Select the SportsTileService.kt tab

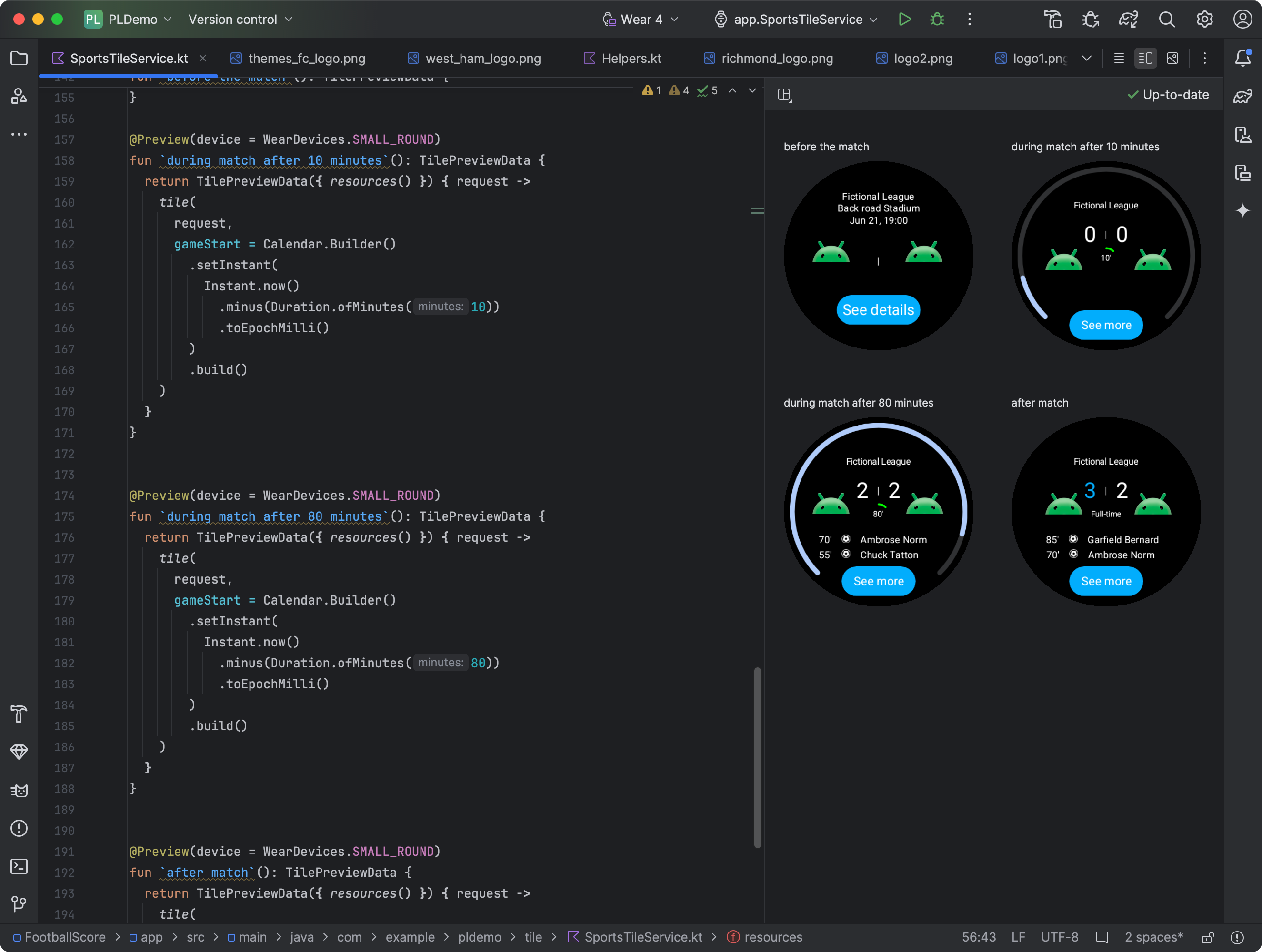point(129,57)
